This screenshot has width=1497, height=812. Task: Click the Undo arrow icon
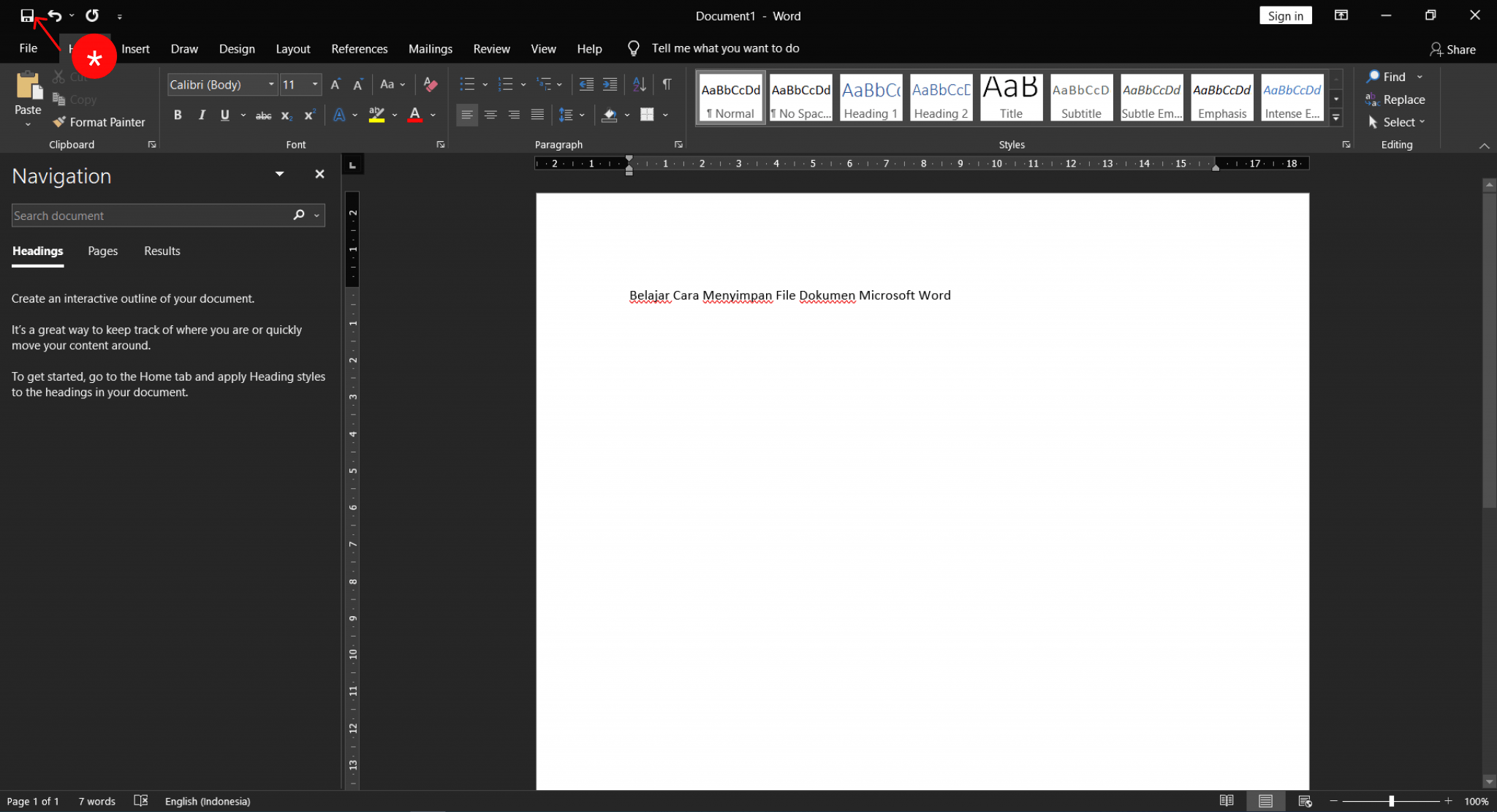pos(55,15)
